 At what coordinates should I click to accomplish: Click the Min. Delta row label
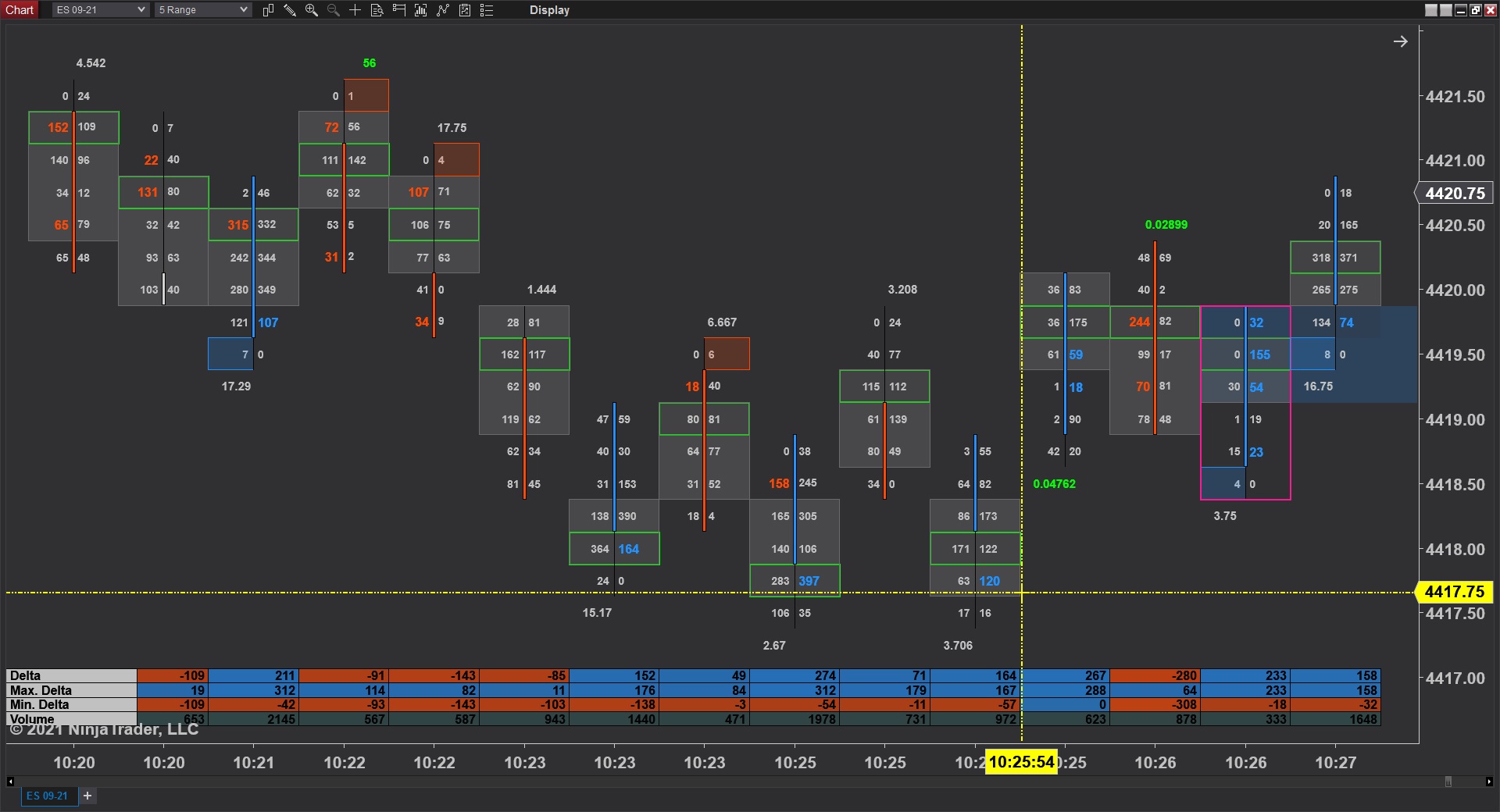(x=71, y=704)
